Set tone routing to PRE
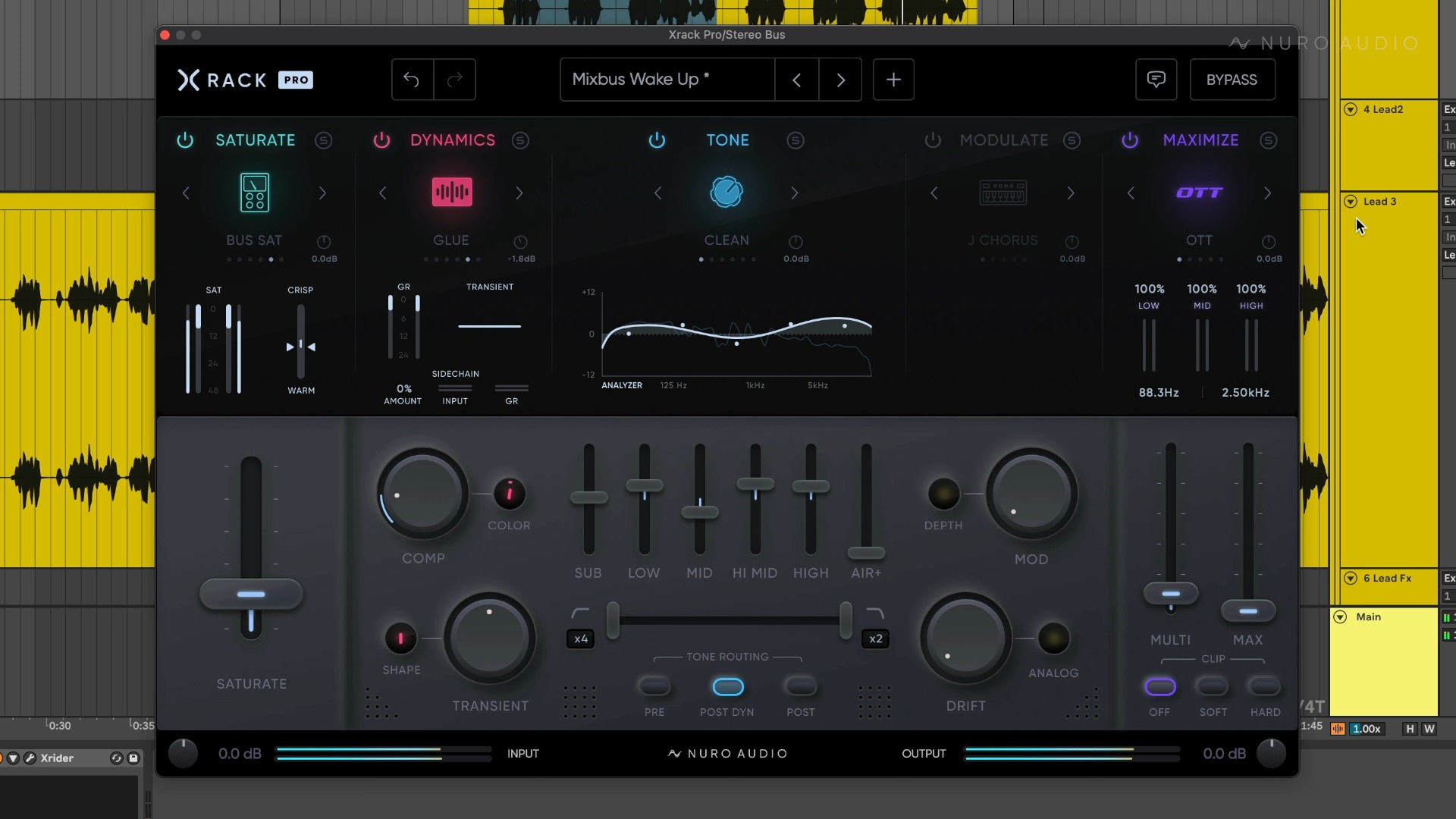 point(654,687)
